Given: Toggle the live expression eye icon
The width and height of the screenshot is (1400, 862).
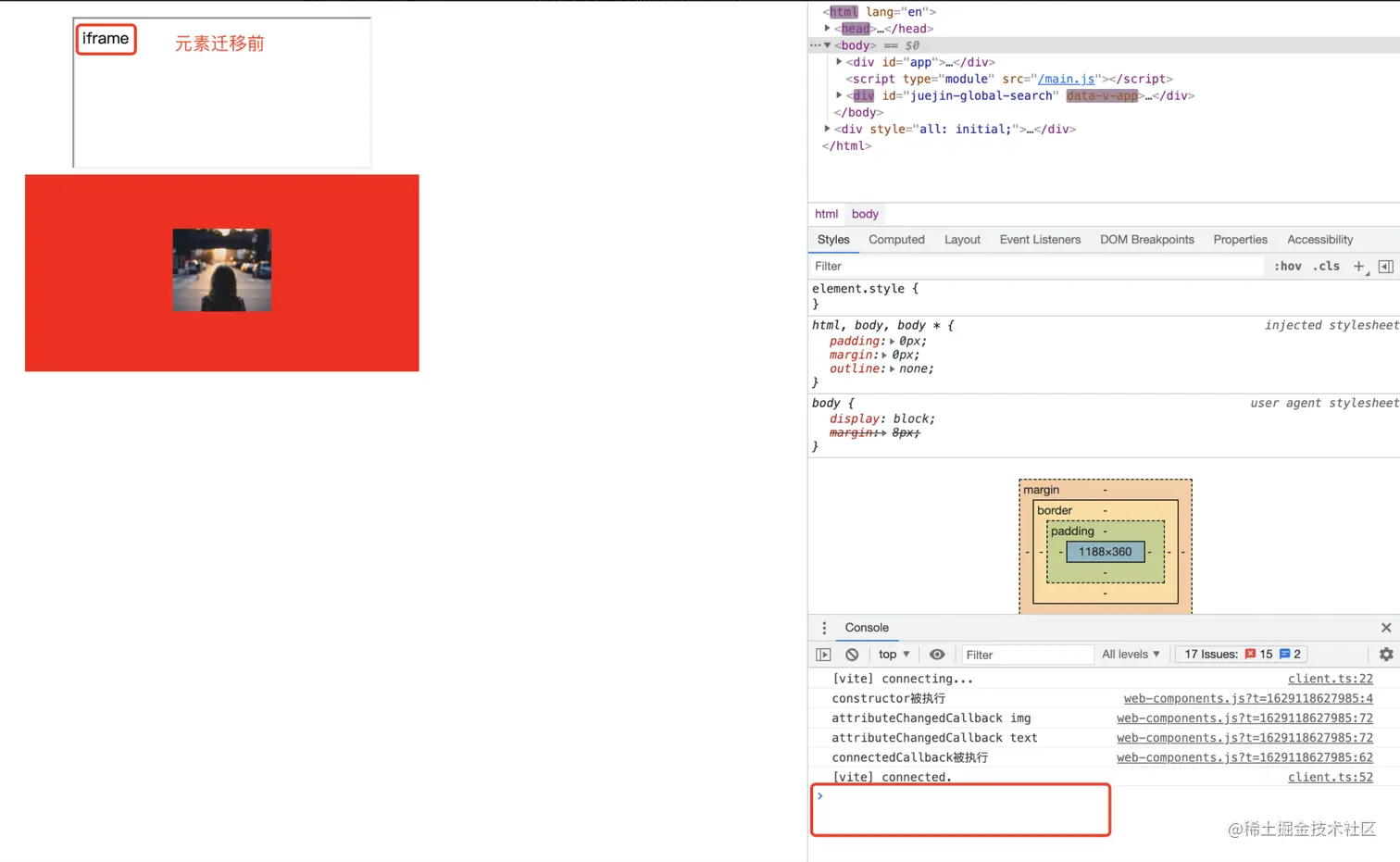Looking at the screenshot, I should click(937, 655).
